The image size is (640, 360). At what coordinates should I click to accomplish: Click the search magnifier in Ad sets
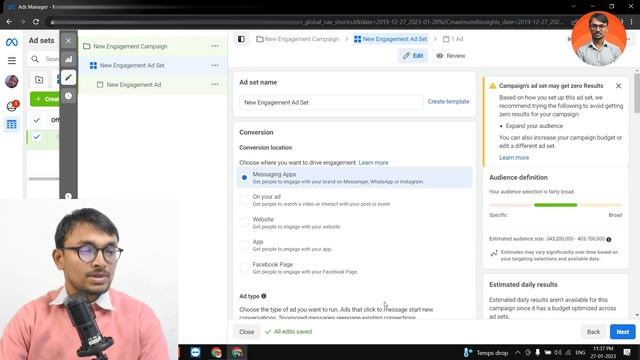click(35, 59)
